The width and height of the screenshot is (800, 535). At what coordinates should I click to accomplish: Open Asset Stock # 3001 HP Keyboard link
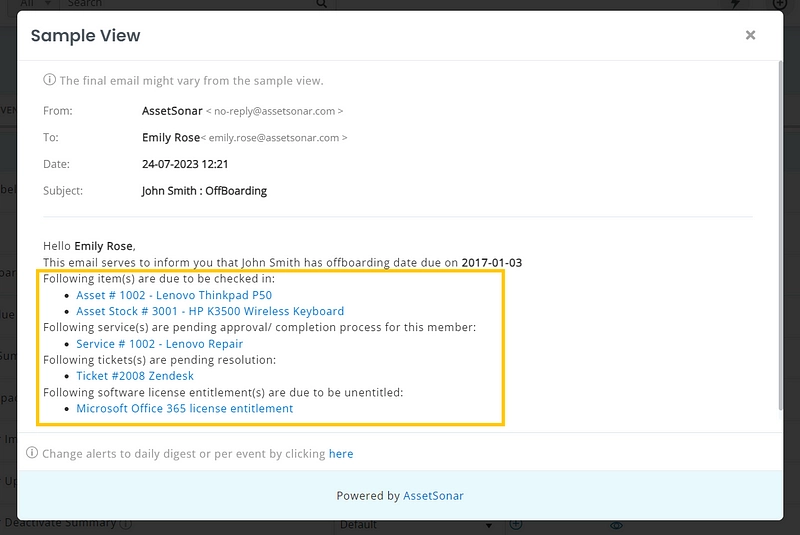pos(210,311)
